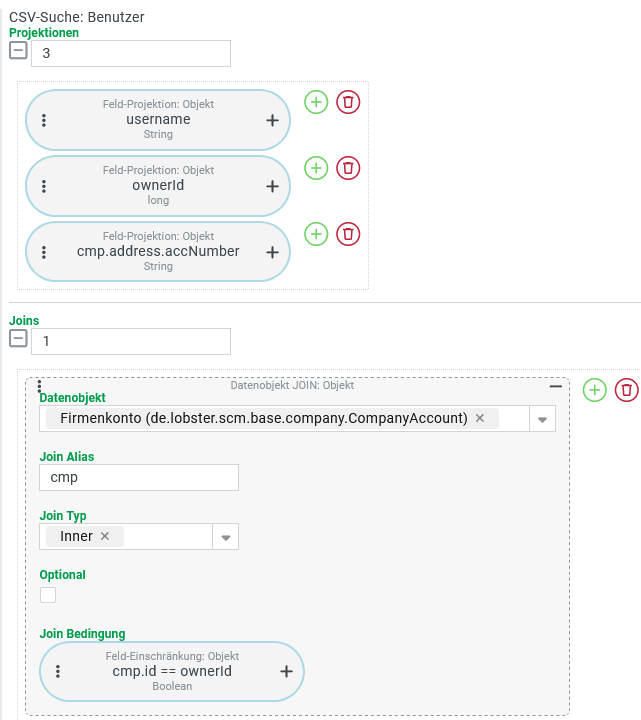Click the Projektionen count field showing 3
The height and width of the screenshot is (720, 641).
point(131,53)
